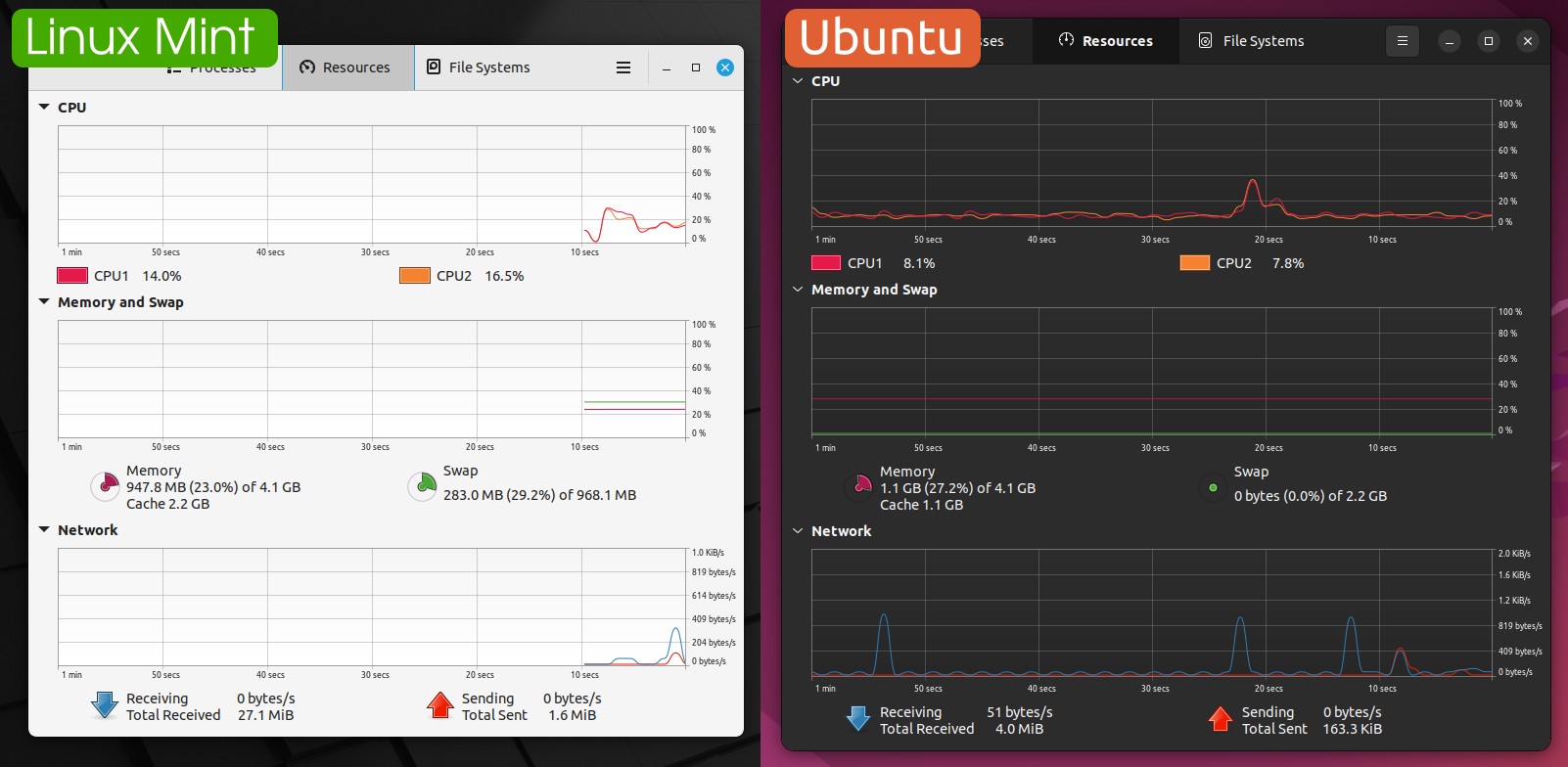Click CPU usage graph in Mint window

coord(373,184)
